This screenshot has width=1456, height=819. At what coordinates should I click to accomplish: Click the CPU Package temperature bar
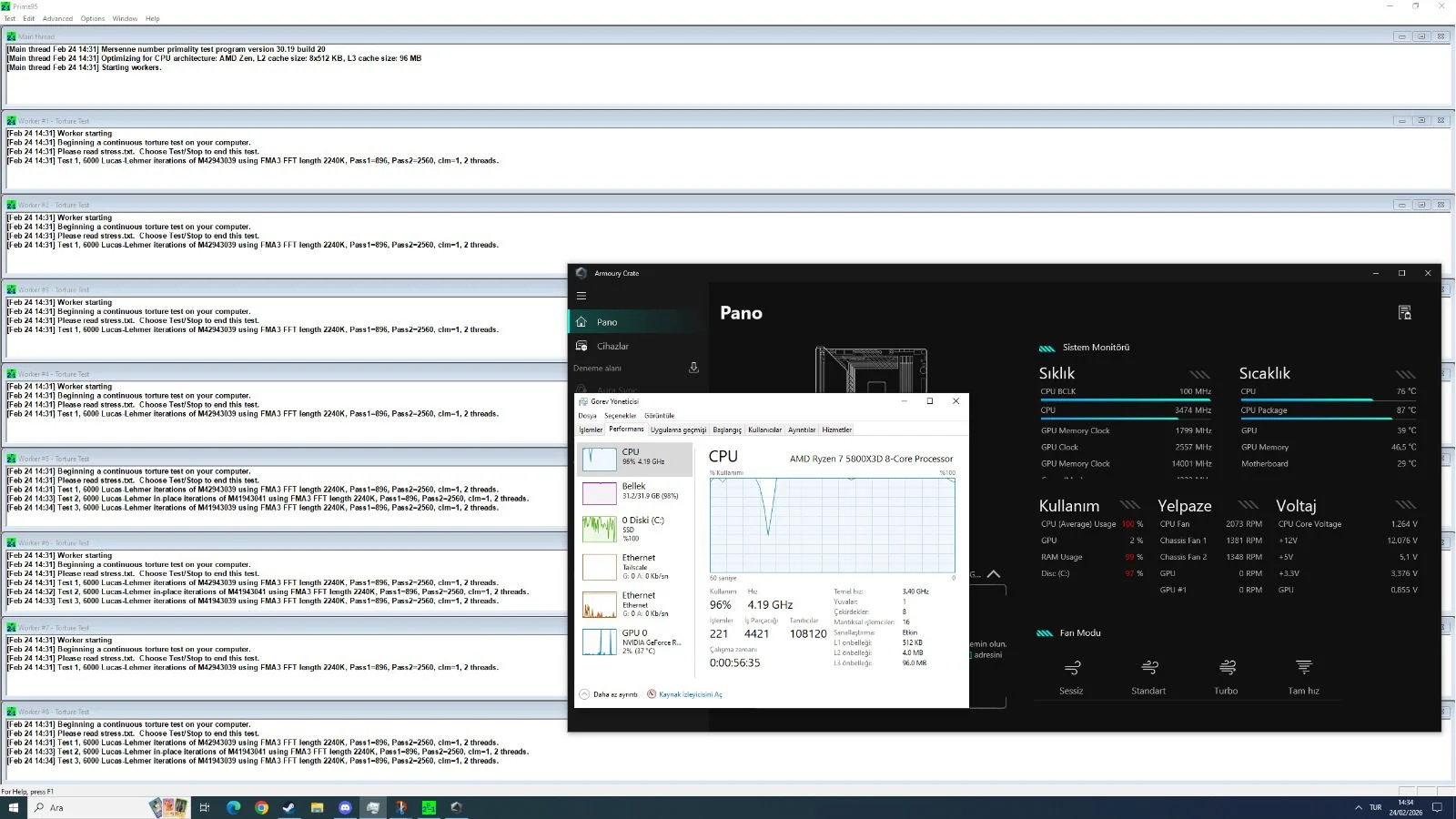pos(1328,419)
